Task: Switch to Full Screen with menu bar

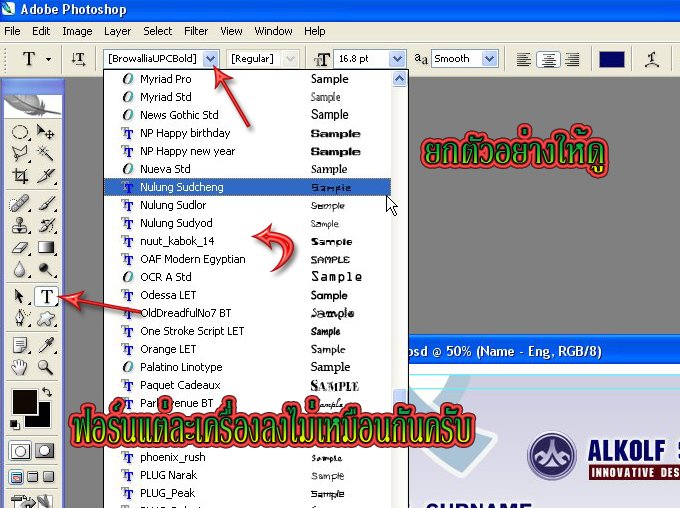Action: point(33,477)
